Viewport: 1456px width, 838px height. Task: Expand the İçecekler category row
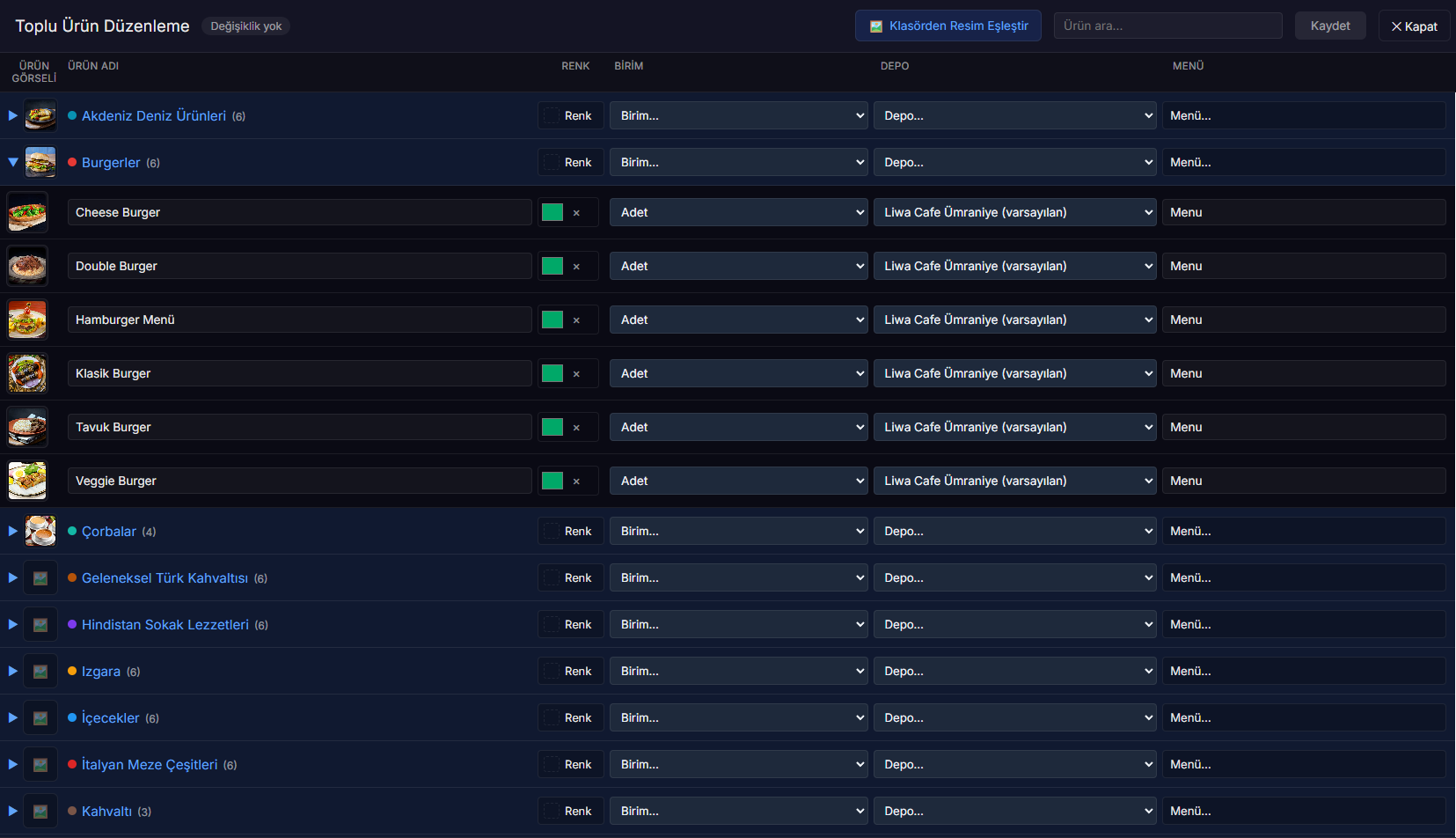pyautogui.click(x=13, y=718)
